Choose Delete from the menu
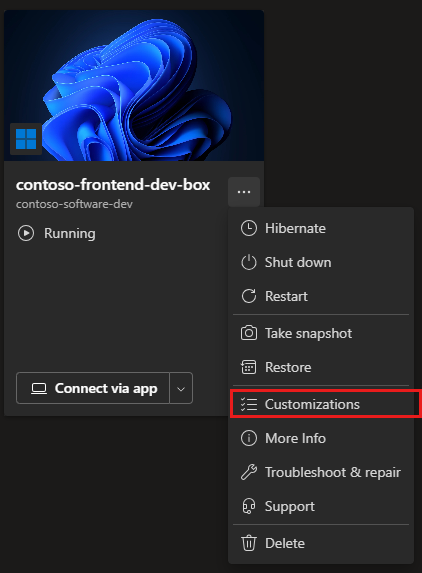The height and width of the screenshot is (573, 422). pos(321,543)
